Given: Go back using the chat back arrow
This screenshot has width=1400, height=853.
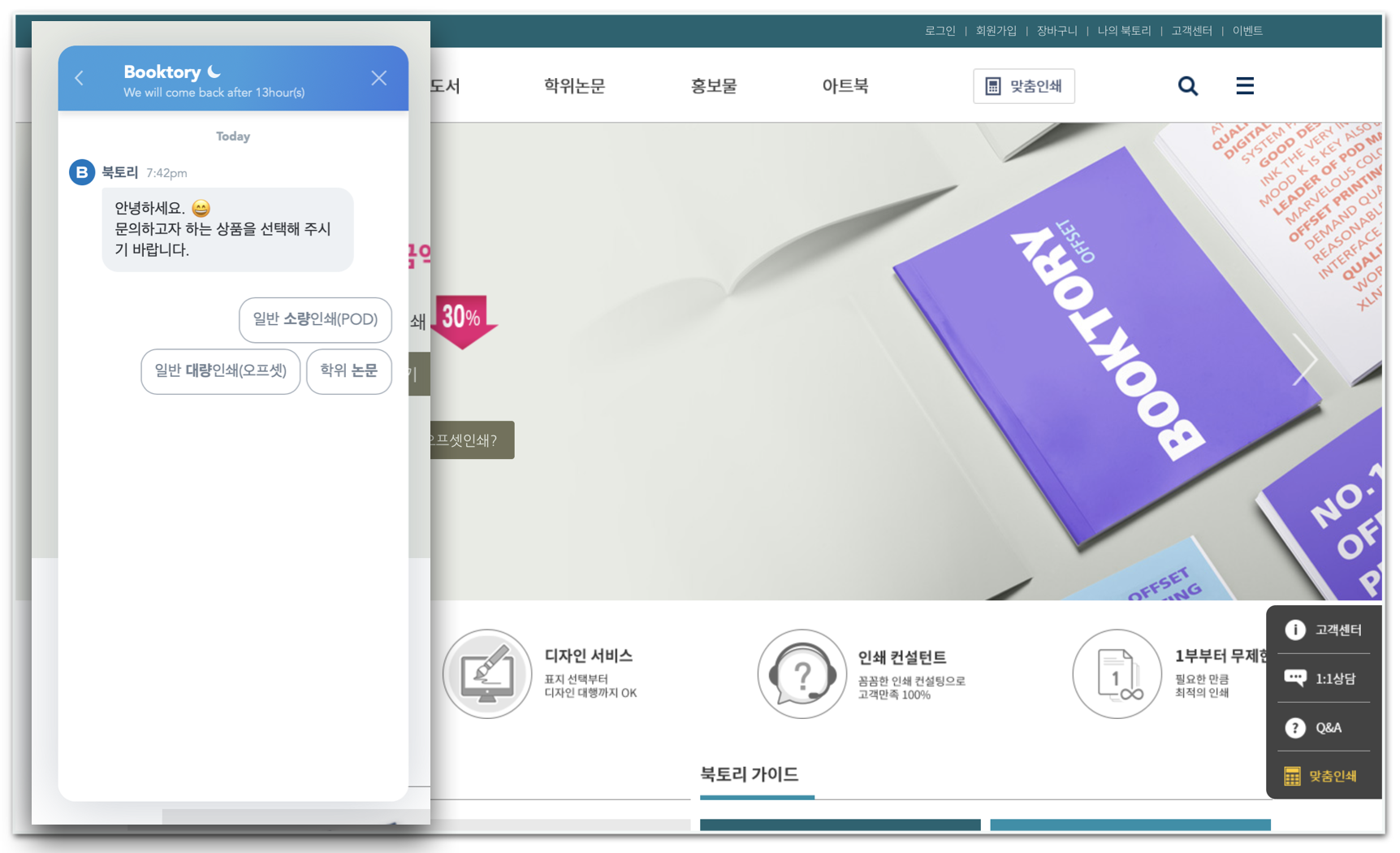Looking at the screenshot, I should pyautogui.click(x=79, y=78).
